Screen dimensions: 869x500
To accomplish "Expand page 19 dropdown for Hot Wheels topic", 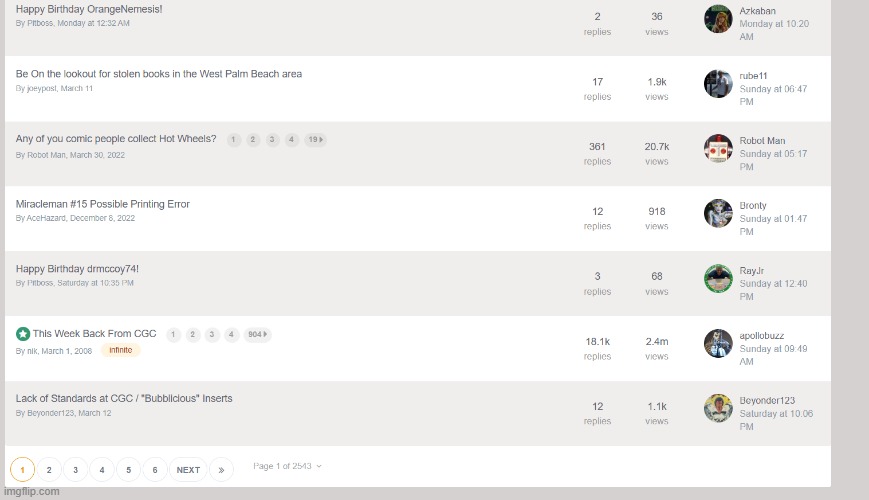I will coord(315,140).
